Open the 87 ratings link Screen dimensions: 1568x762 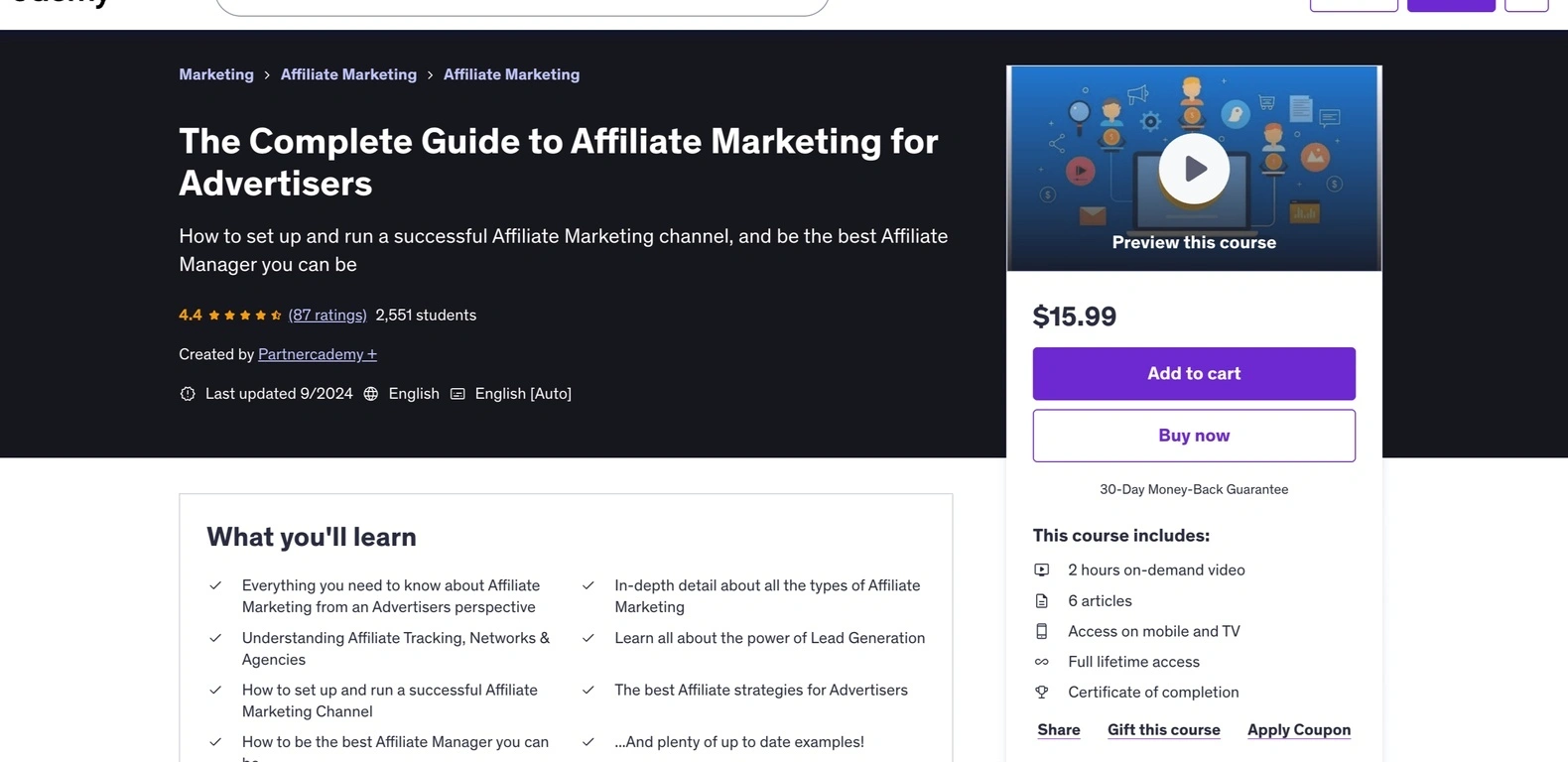point(327,315)
